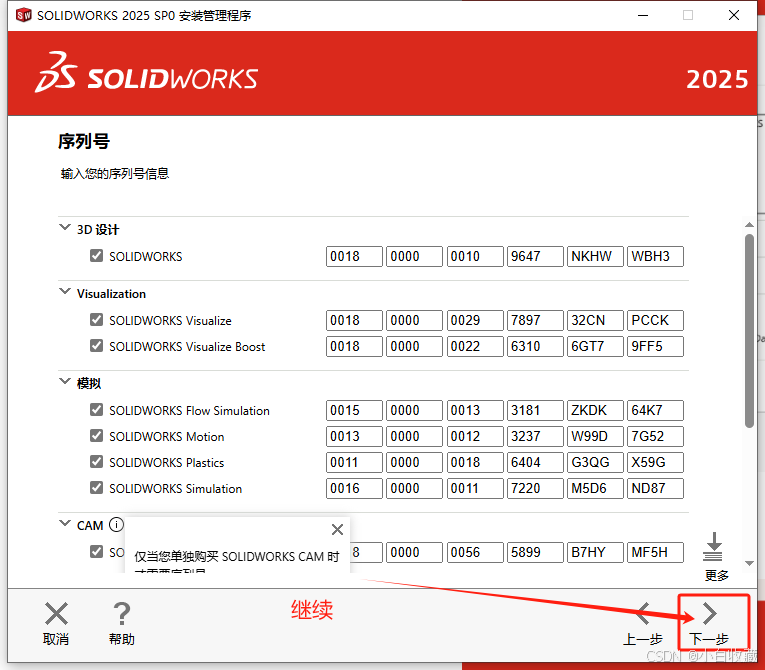Click the scrollbar up arrow

(749, 224)
